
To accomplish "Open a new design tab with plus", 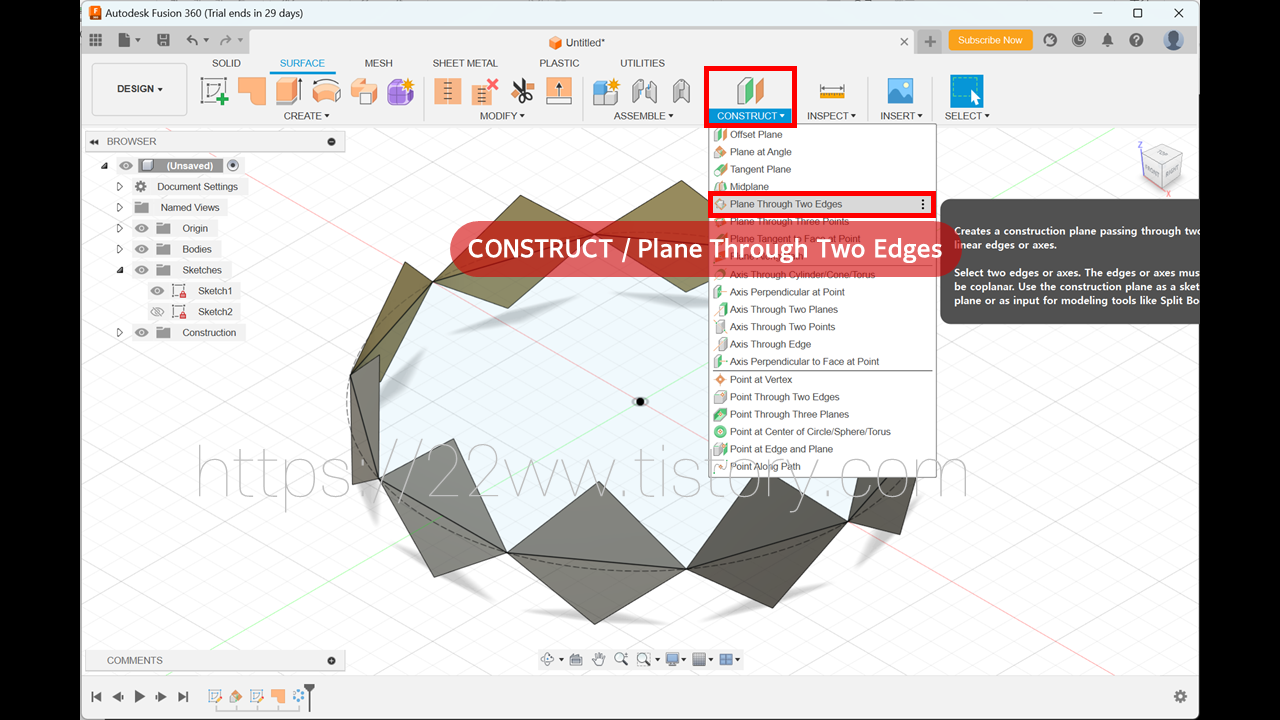I will pos(930,41).
